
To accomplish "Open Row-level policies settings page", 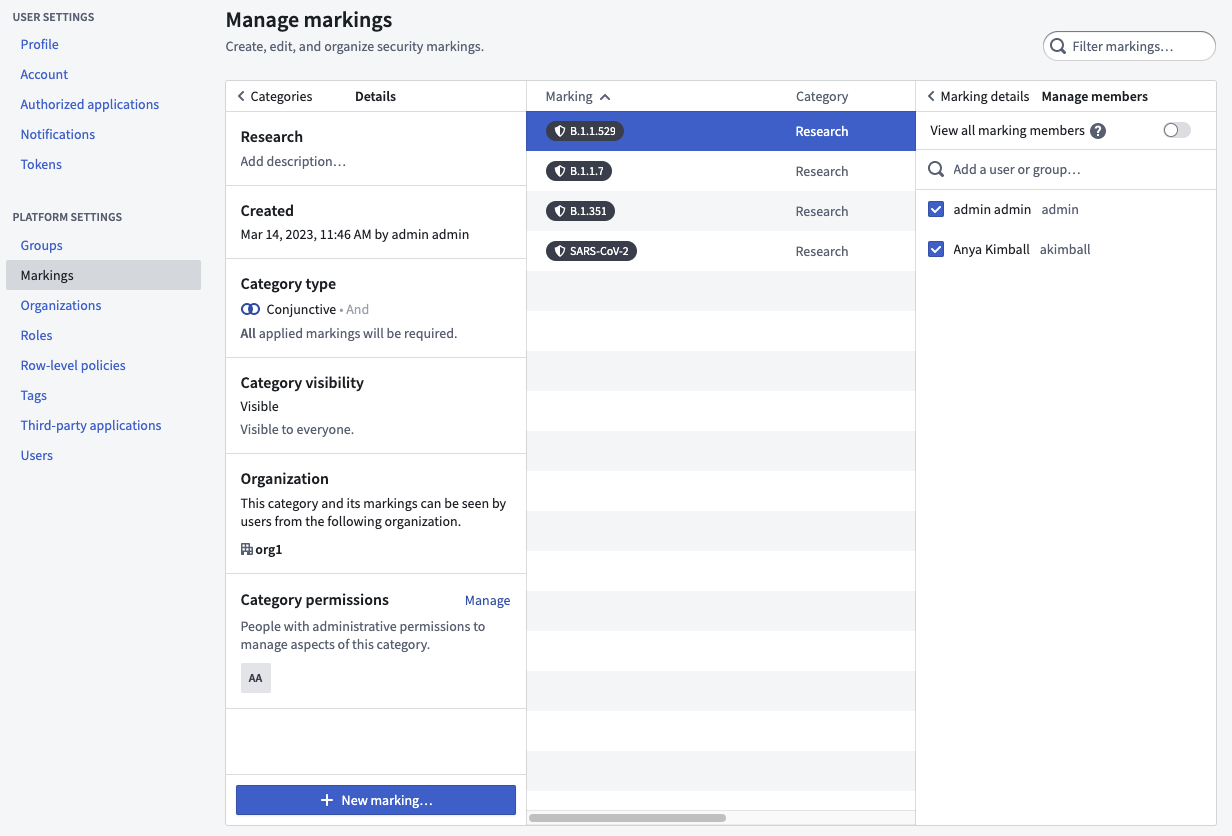I will point(73,365).
